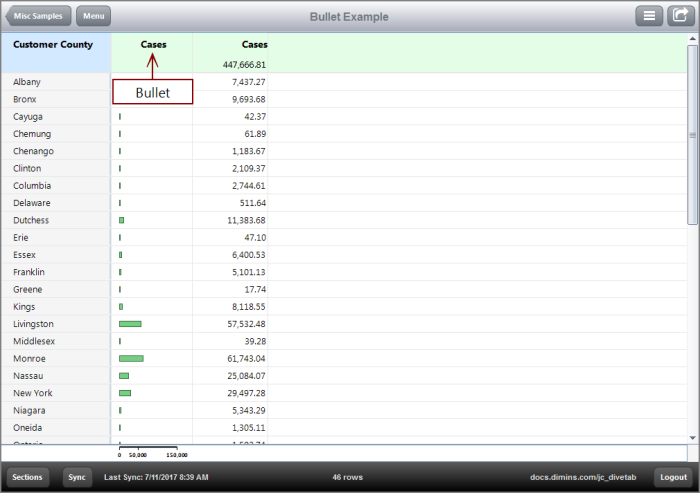Select the Livingston county row
This screenshot has width=700, height=493.
(344, 324)
